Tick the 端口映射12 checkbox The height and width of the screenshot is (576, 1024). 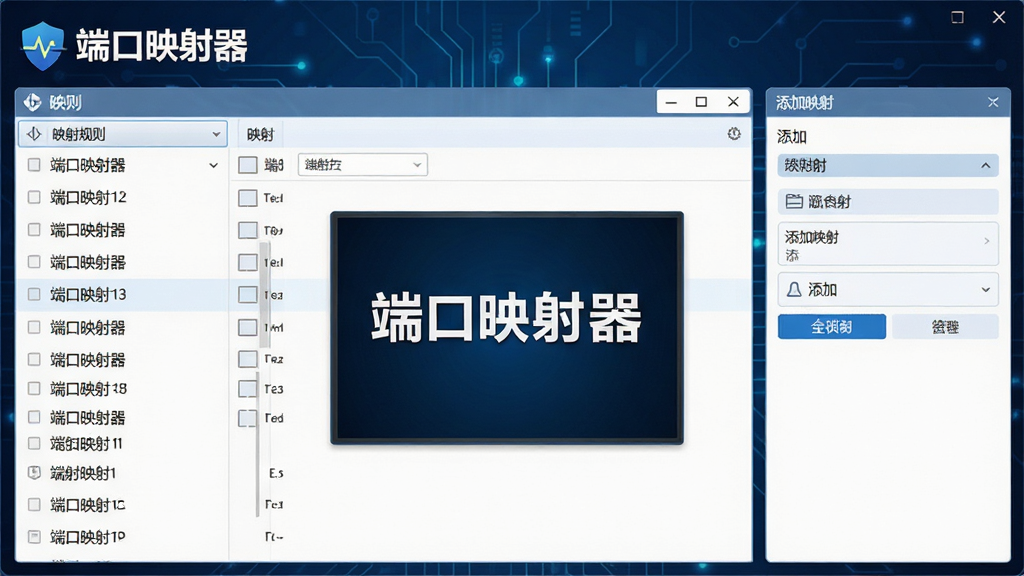(34, 197)
